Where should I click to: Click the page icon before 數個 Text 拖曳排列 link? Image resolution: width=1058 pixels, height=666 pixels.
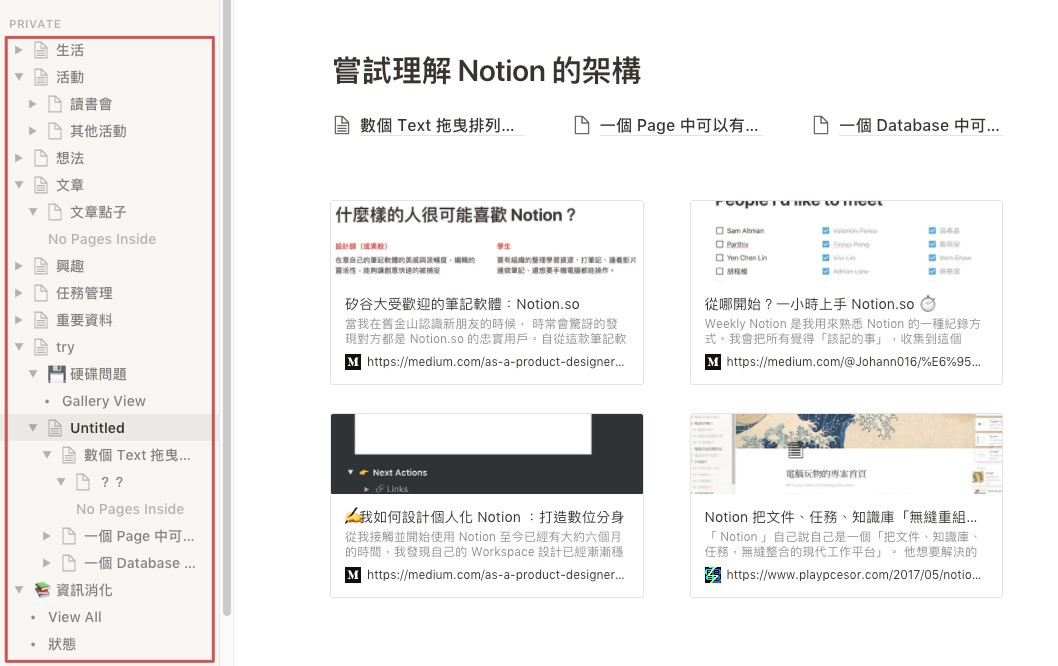(x=342, y=126)
